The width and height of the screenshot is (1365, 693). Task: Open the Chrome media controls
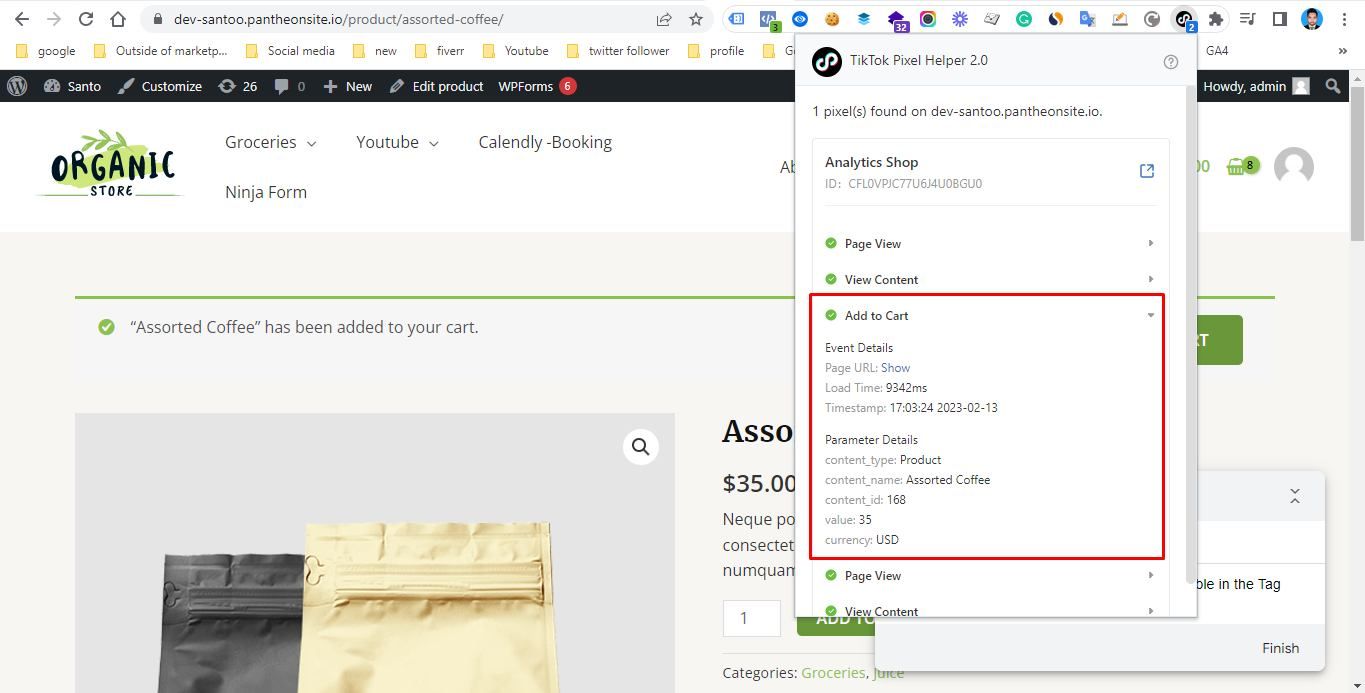[1247, 19]
